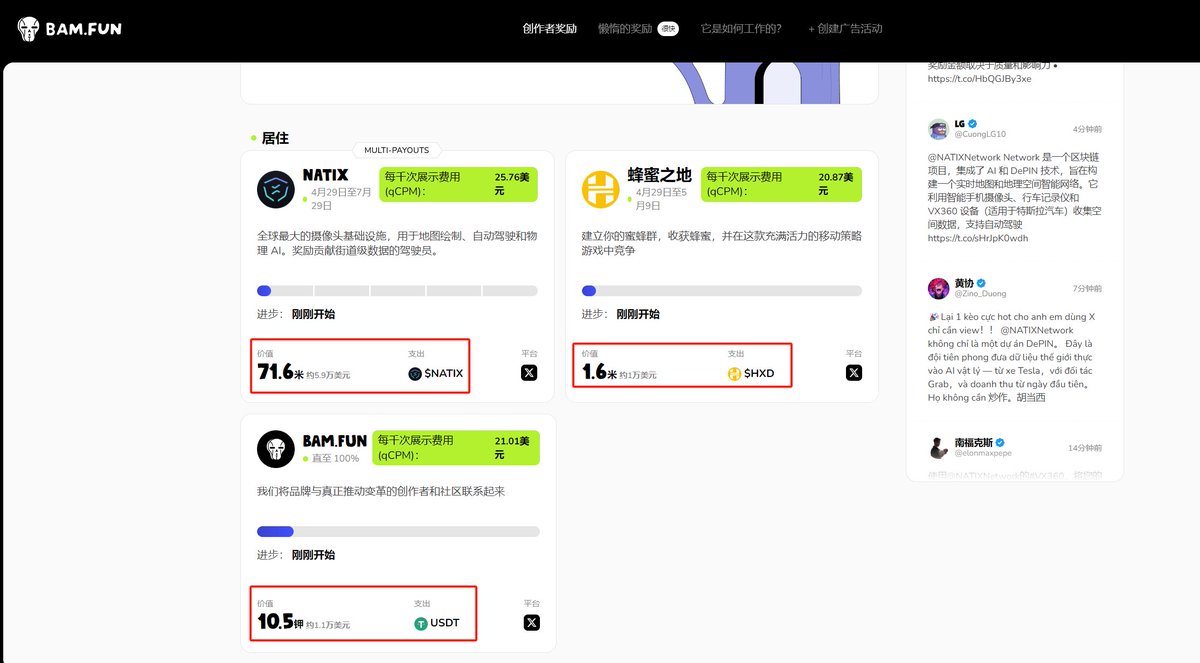1200x663 pixels.
Task: Open LG's profile avatar in the feed
Action: point(938,129)
